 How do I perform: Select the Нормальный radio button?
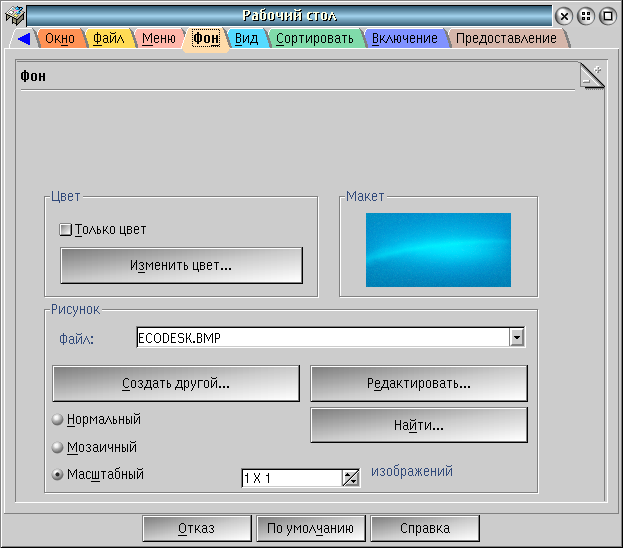coord(58,420)
